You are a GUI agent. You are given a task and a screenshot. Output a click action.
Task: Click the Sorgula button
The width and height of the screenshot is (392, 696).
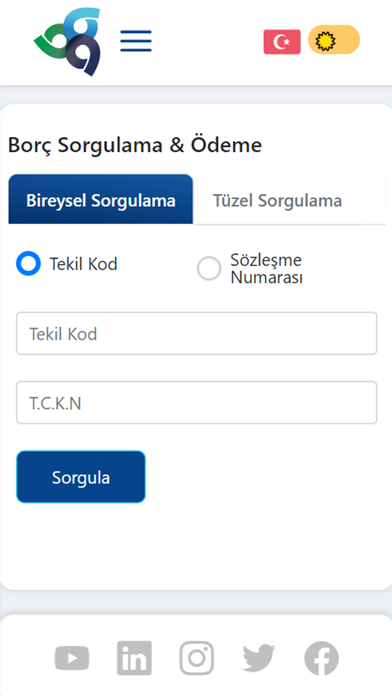pyautogui.click(x=81, y=477)
